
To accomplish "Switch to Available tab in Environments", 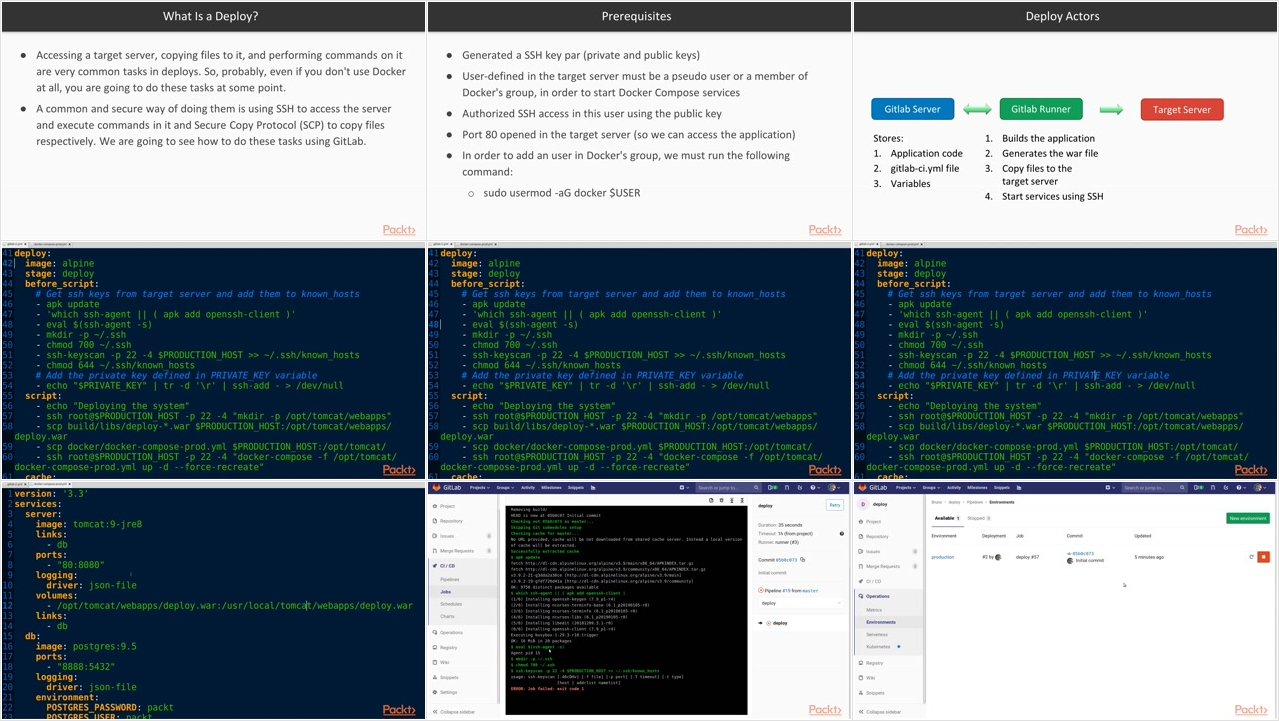I will click(947, 518).
